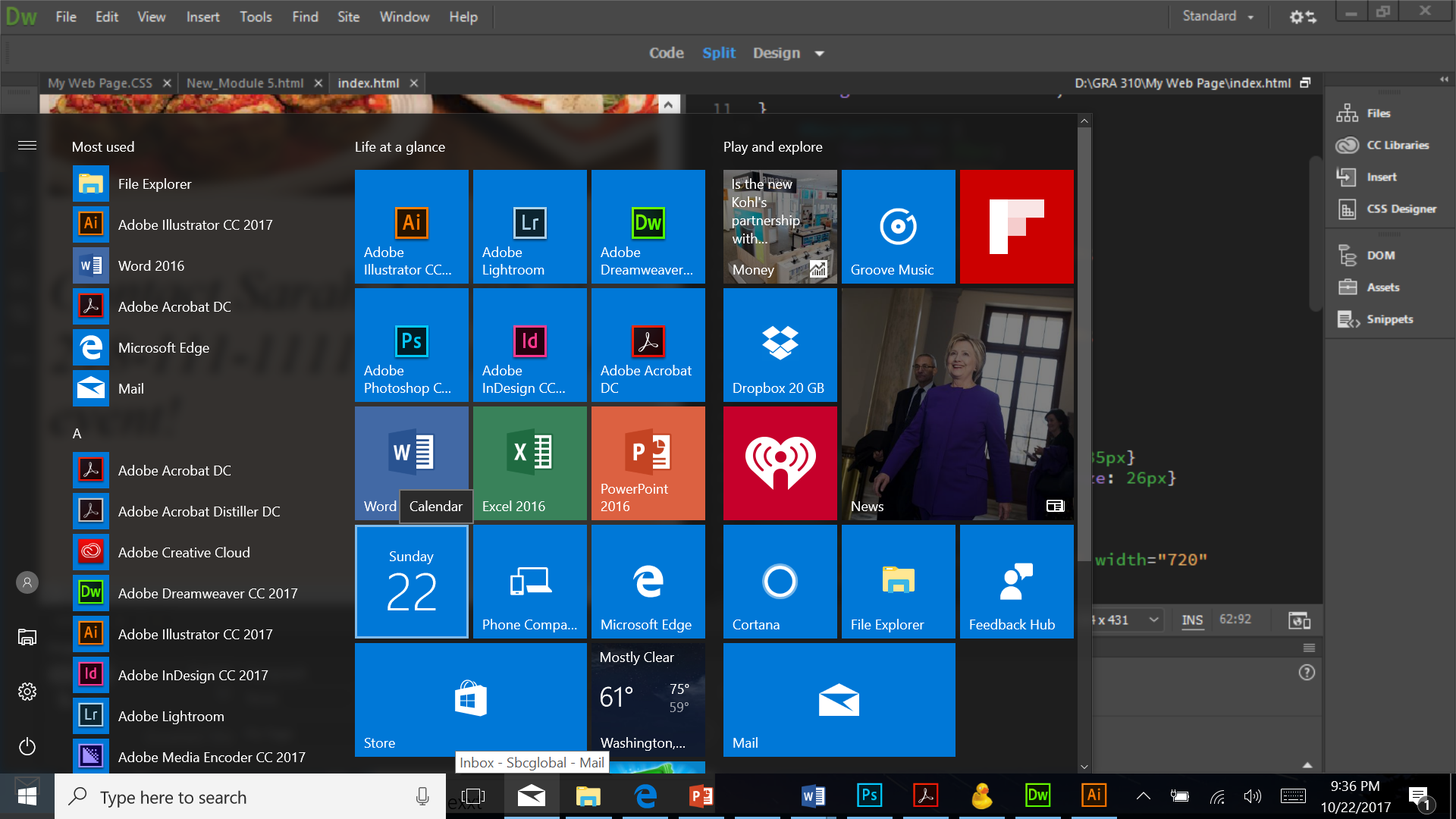Close the index.html tab
The image size is (1456, 819).
[x=414, y=83]
